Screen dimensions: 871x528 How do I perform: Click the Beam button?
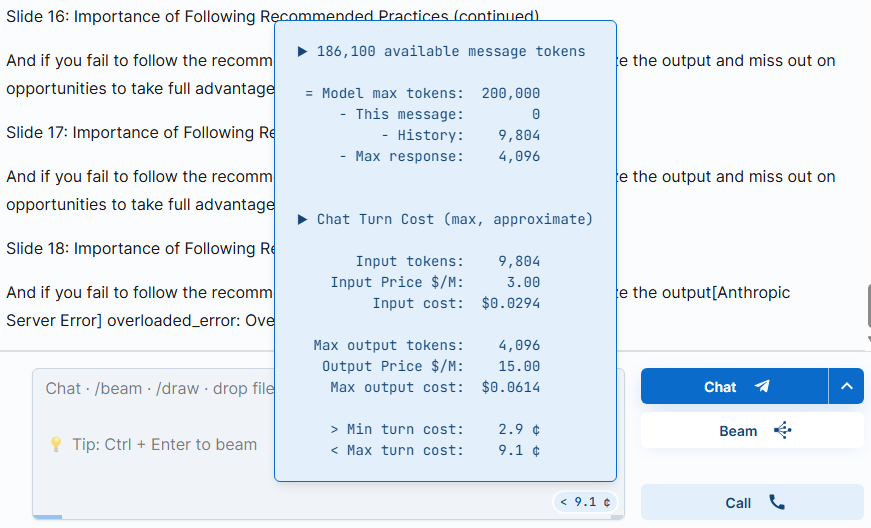tap(752, 431)
